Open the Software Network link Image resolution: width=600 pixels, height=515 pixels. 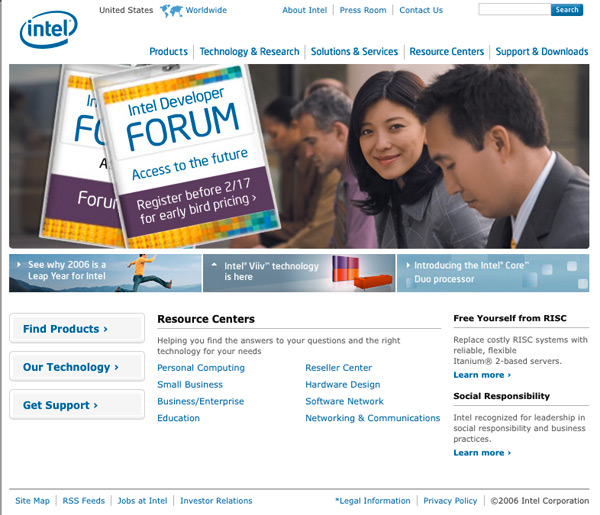click(344, 401)
